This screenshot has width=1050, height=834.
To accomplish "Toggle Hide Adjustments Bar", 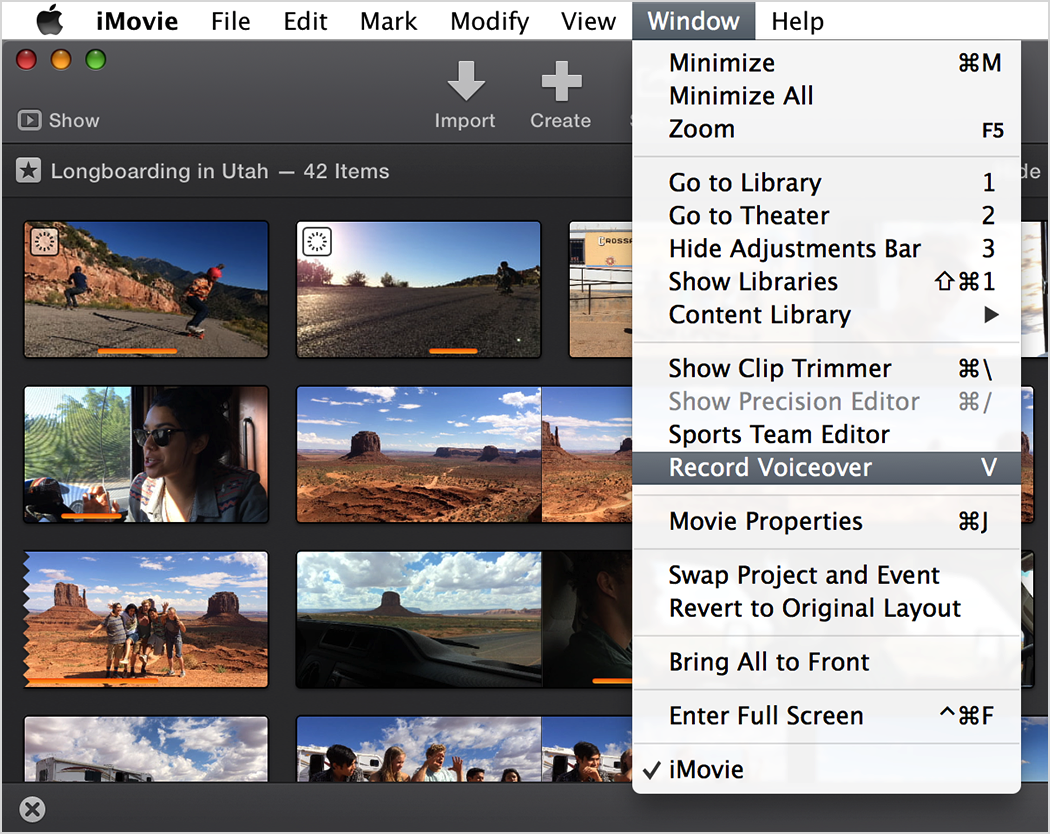I will click(794, 249).
